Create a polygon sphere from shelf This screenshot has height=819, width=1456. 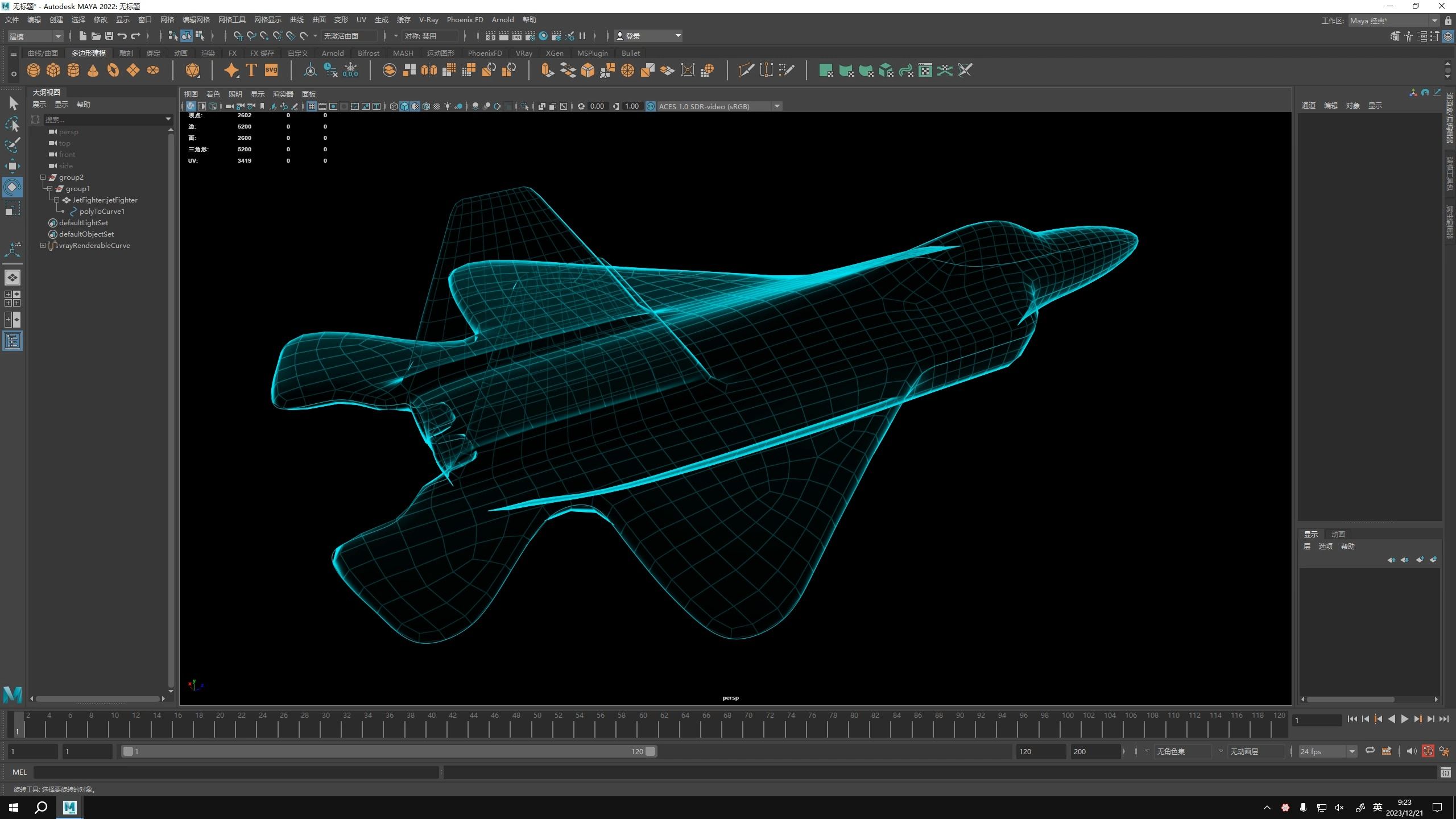(34, 71)
